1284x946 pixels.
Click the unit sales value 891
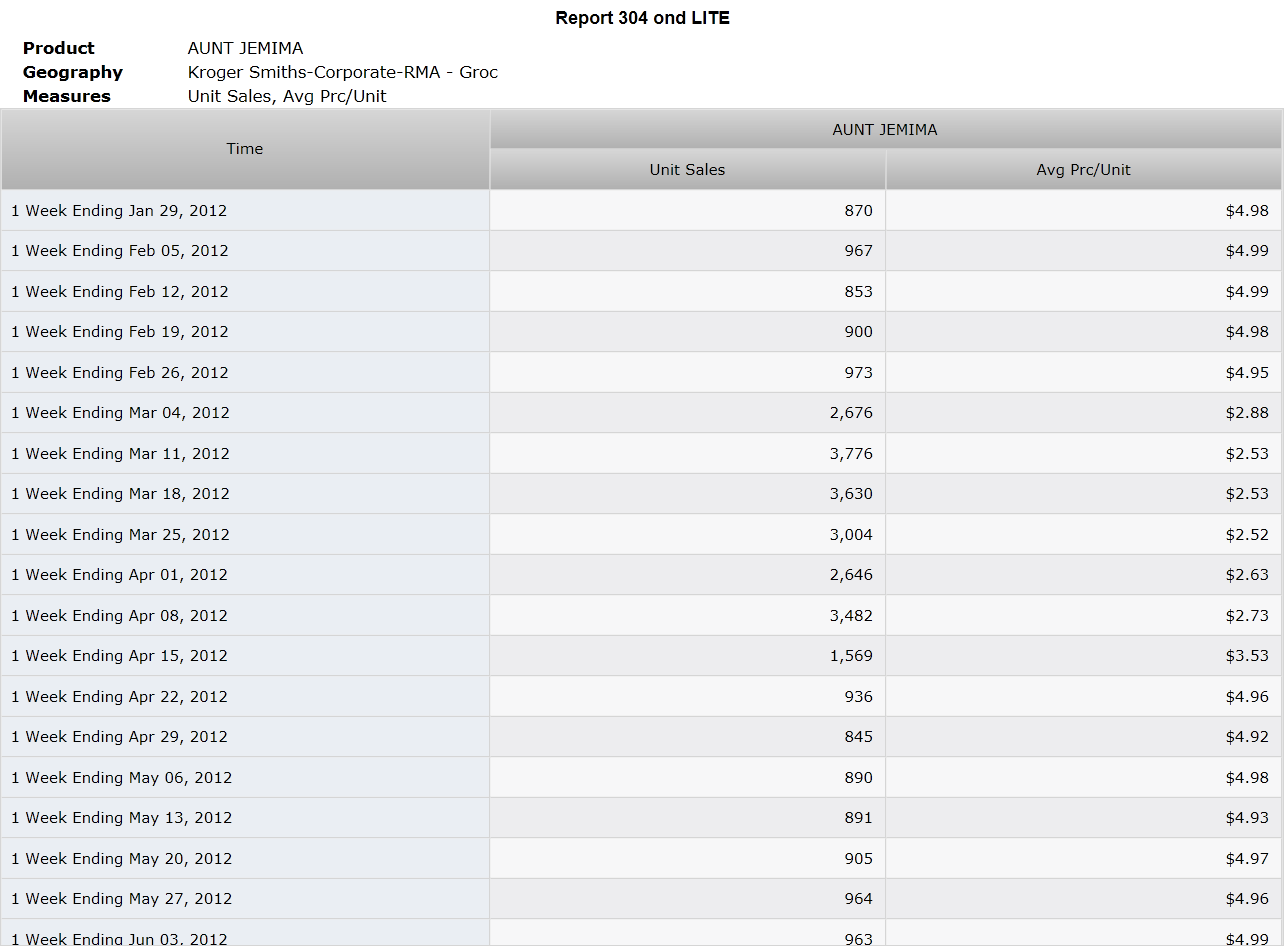click(858, 818)
